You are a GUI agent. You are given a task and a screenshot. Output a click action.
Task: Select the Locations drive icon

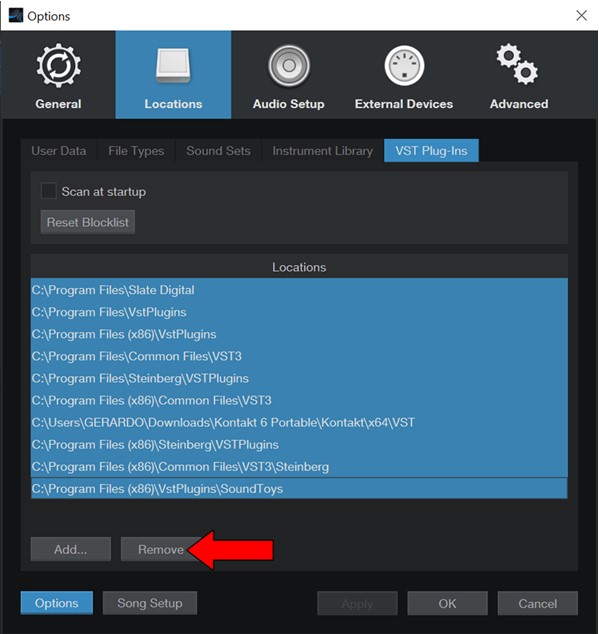click(173, 66)
